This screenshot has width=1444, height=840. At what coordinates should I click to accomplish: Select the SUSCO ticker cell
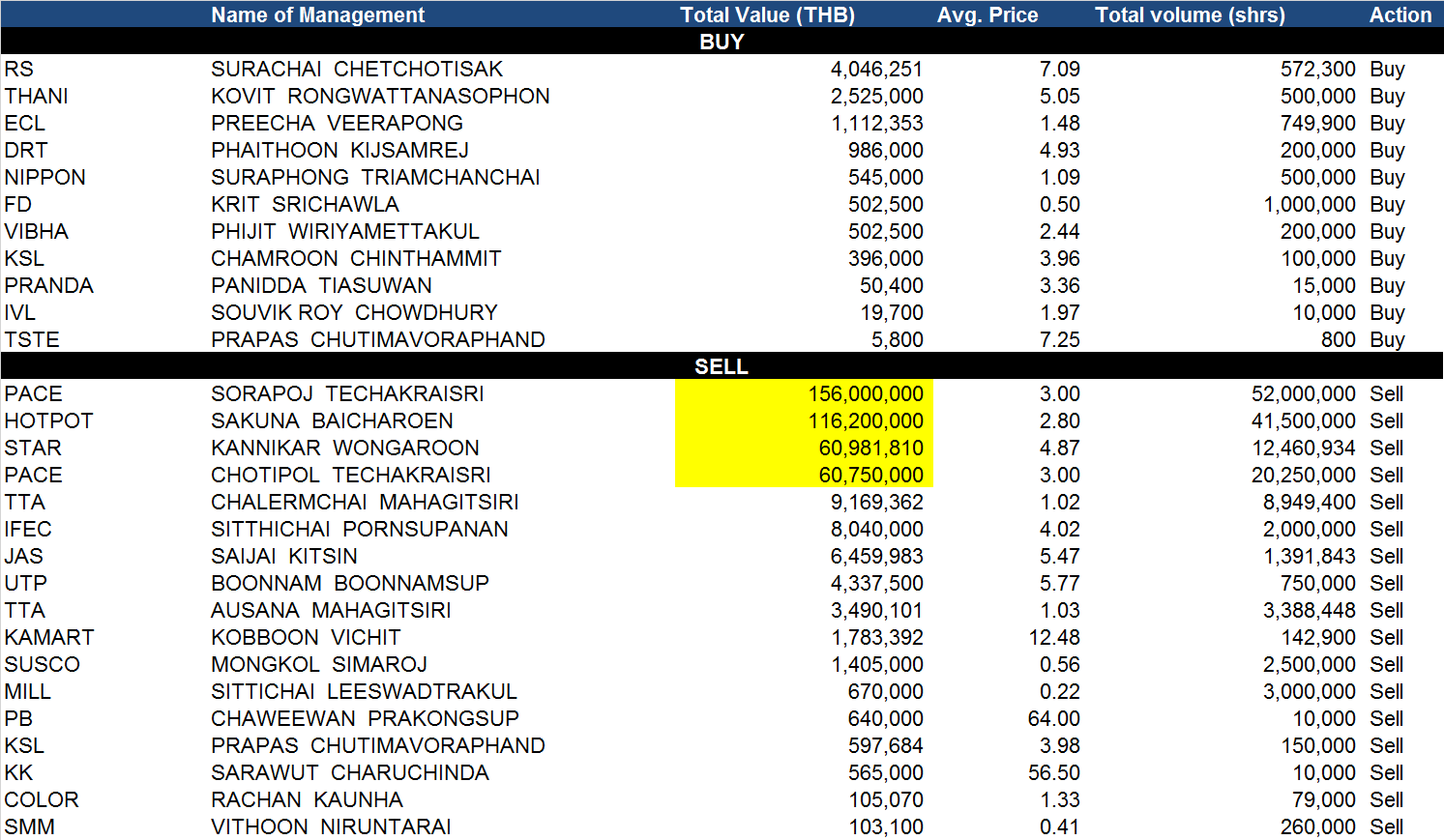(x=42, y=664)
